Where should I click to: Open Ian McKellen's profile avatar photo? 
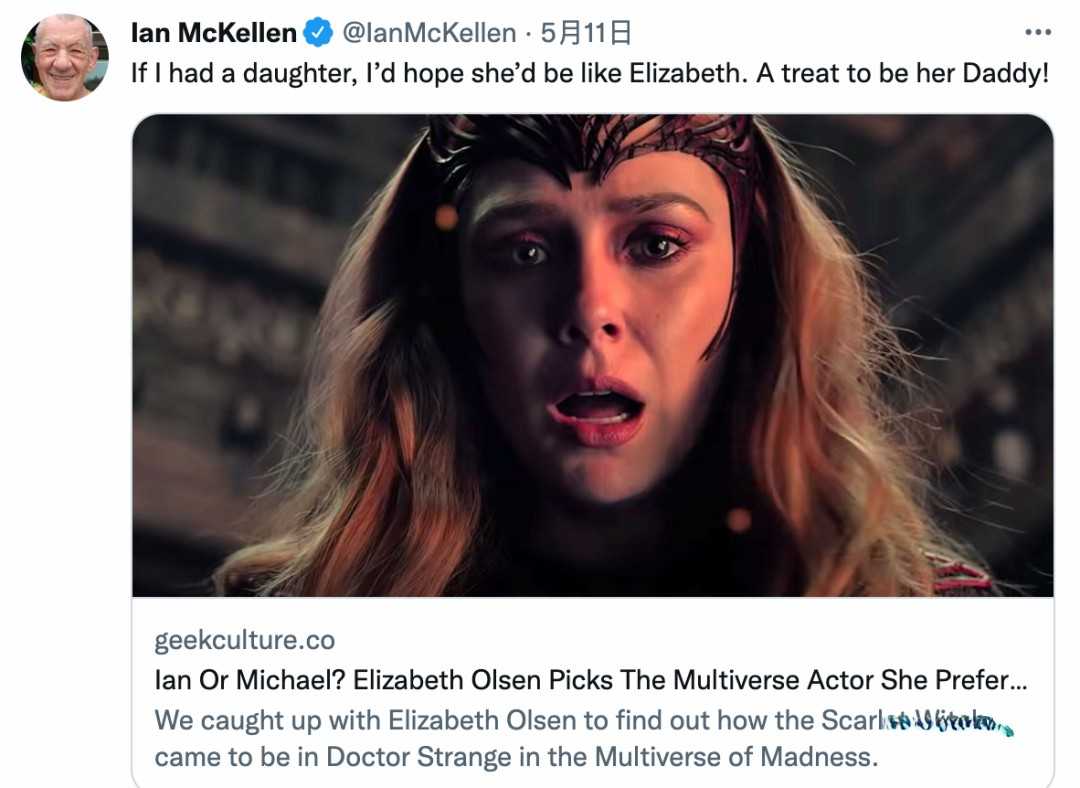click(x=65, y=58)
